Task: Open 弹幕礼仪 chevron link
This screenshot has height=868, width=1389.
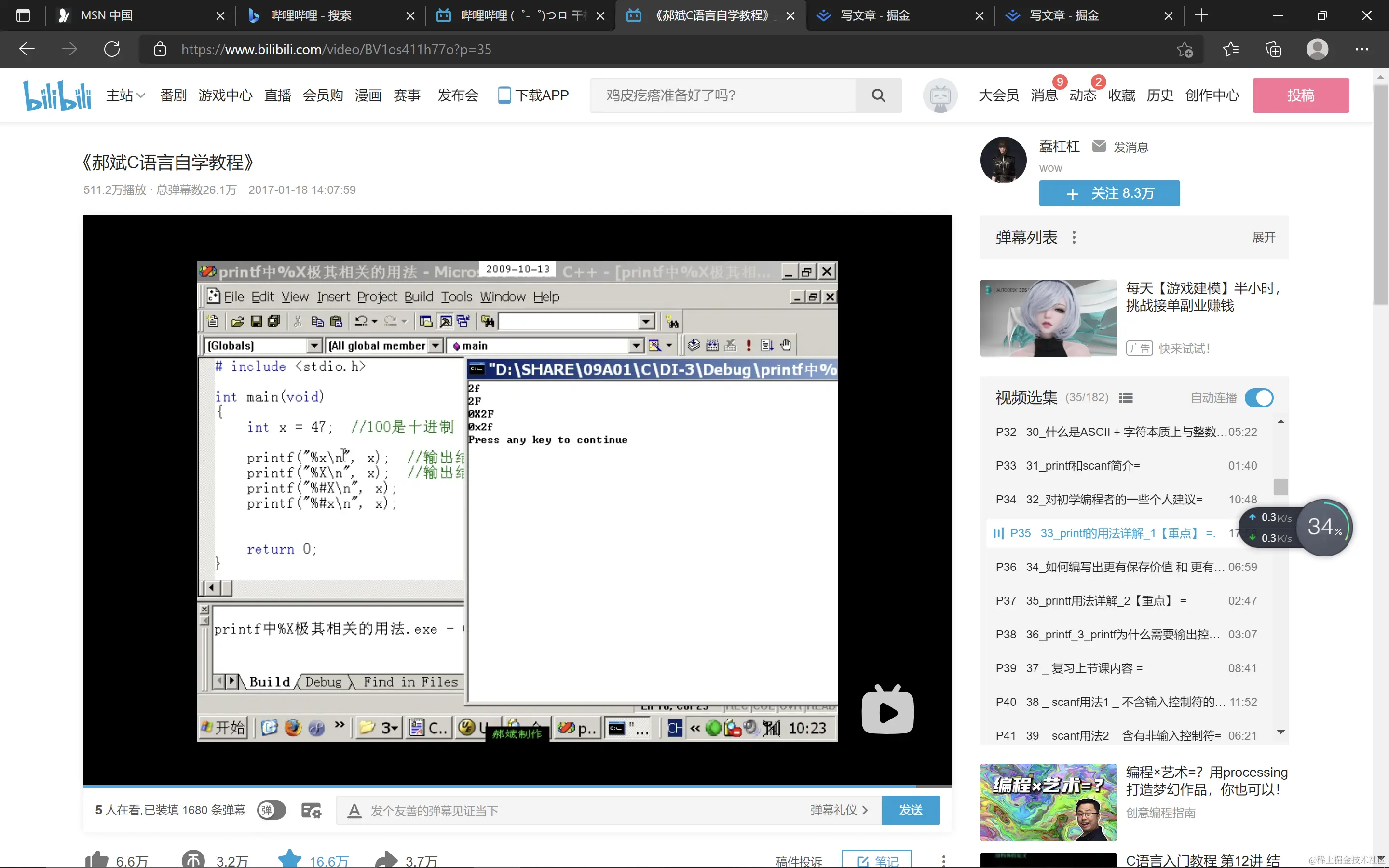Action: [x=839, y=810]
